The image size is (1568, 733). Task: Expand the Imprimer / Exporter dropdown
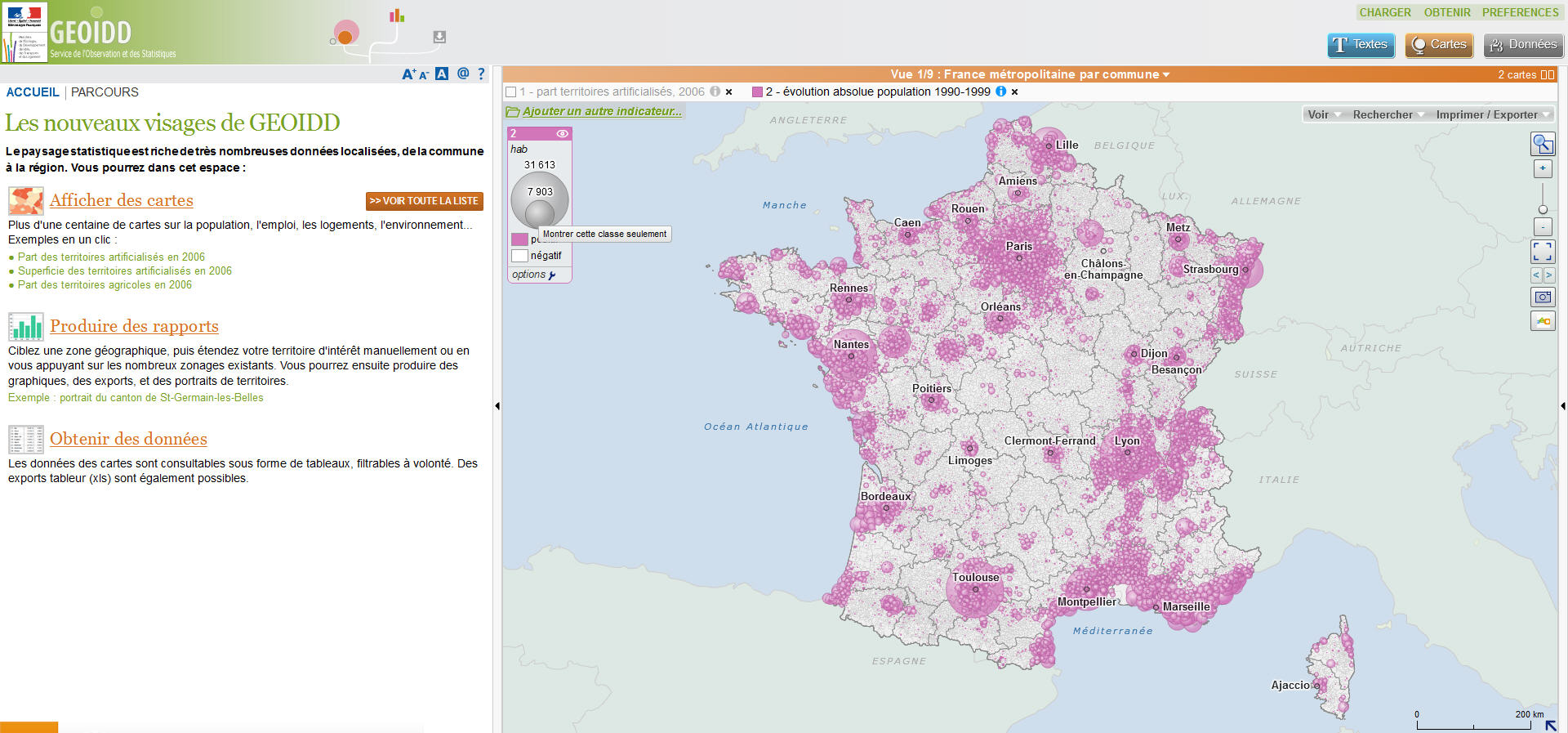click(1492, 114)
